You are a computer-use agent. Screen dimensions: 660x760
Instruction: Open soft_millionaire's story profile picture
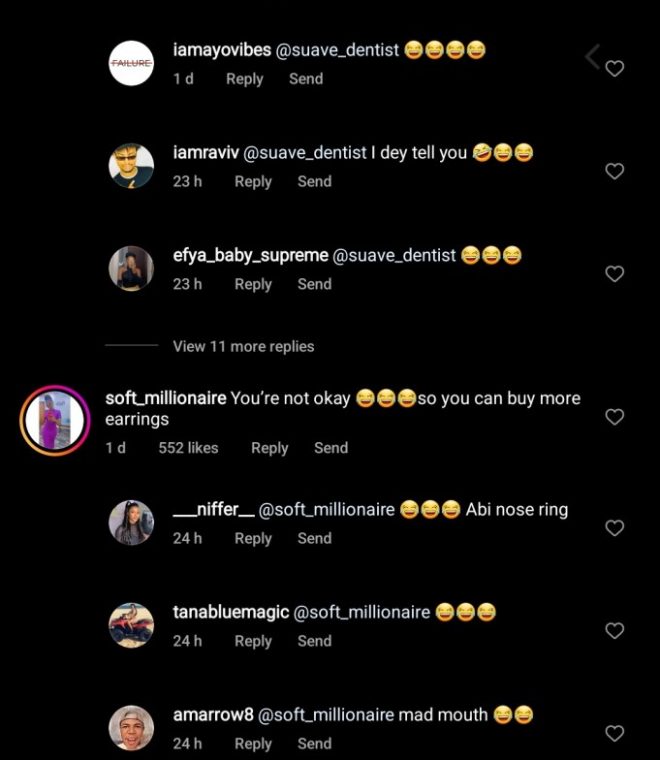(55, 419)
